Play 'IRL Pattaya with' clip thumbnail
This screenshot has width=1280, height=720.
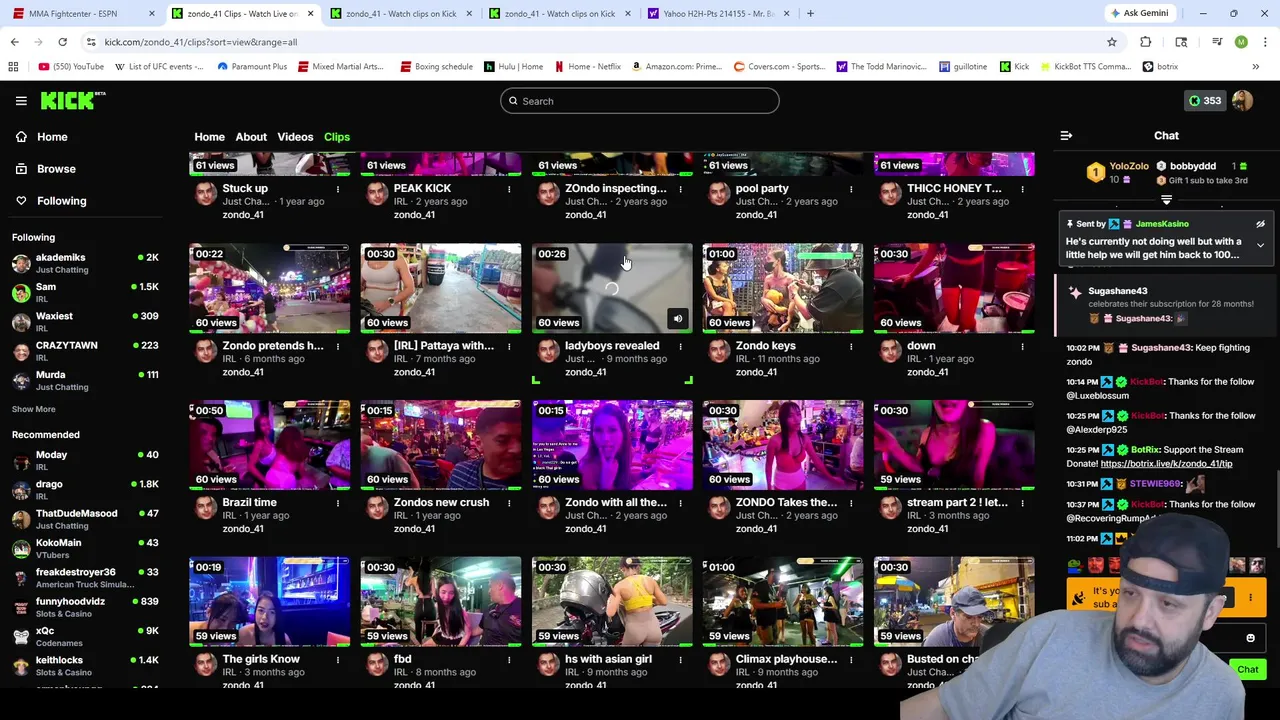[441, 288]
